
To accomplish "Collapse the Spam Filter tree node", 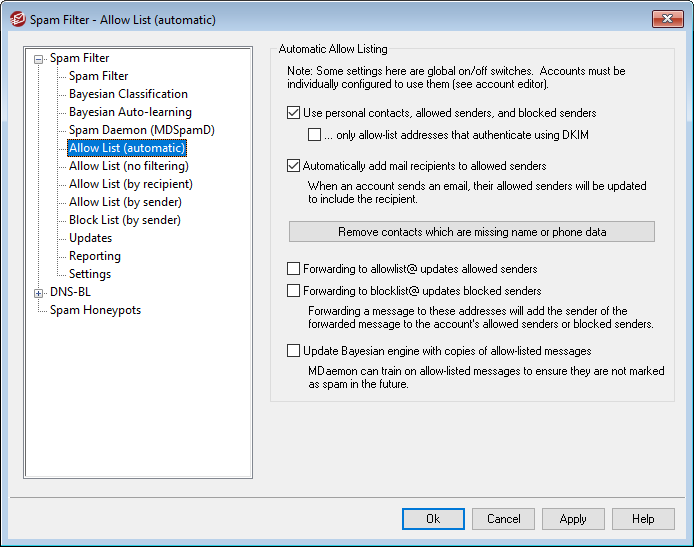I will click(x=39, y=59).
